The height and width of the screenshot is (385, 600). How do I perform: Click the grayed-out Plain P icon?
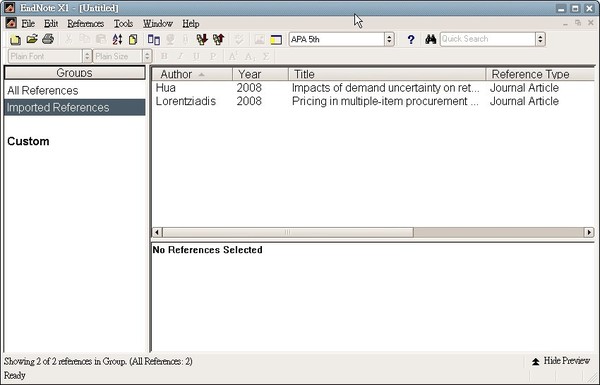[x=213, y=56]
